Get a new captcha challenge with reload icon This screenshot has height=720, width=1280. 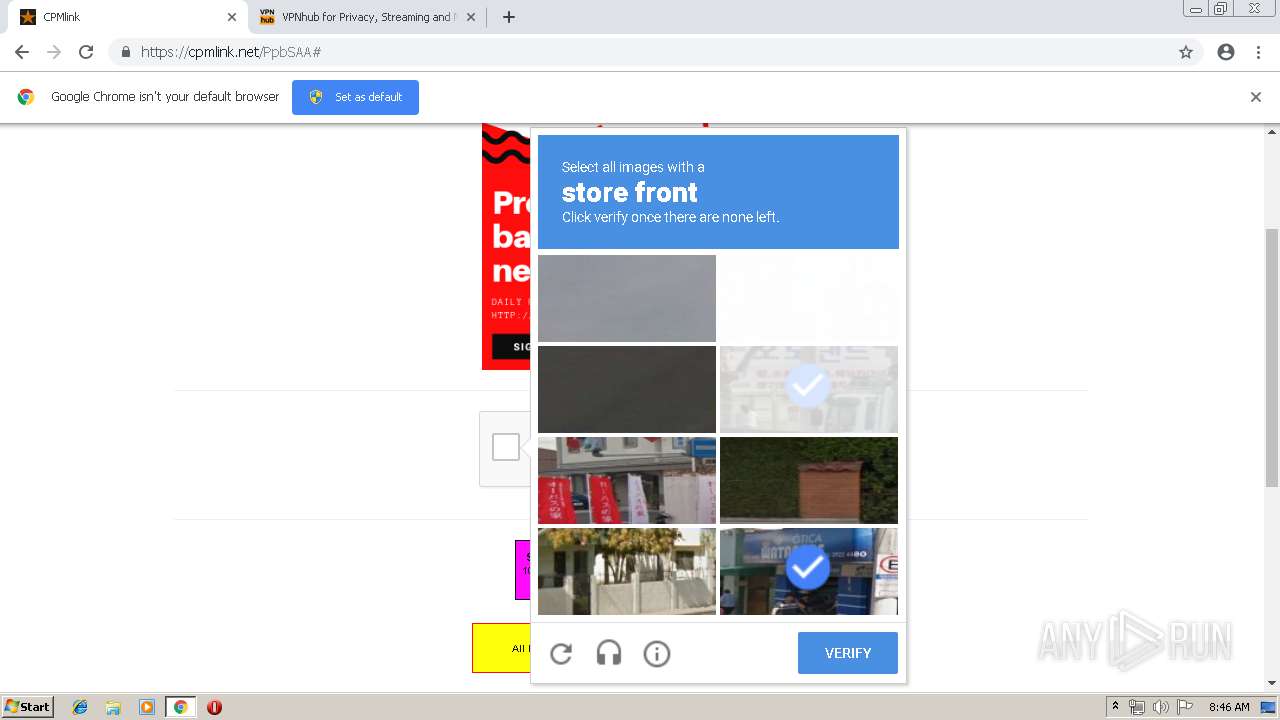tap(561, 654)
